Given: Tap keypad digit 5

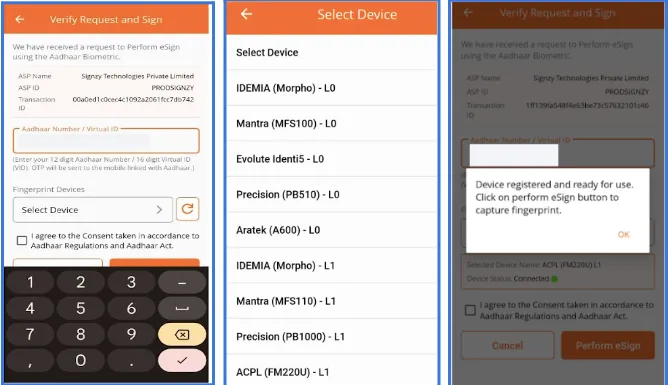Looking at the screenshot, I should click(81, 308).
